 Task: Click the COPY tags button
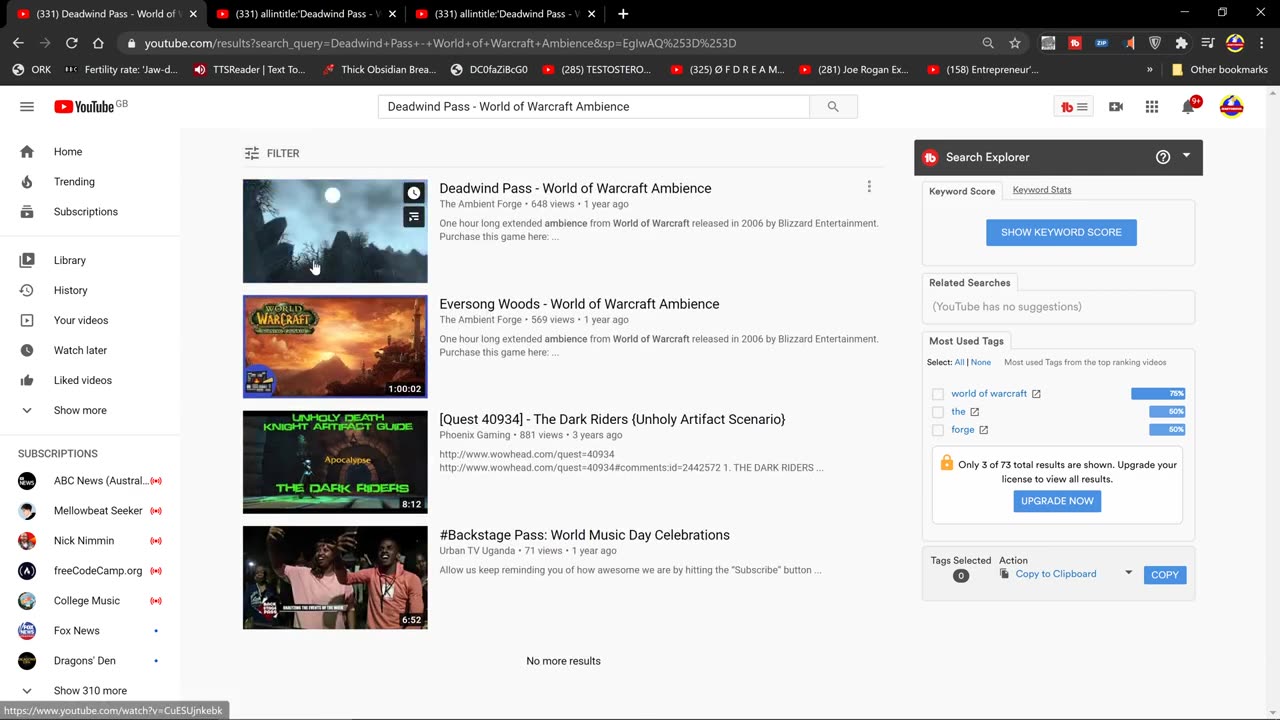pos(1165,575)
